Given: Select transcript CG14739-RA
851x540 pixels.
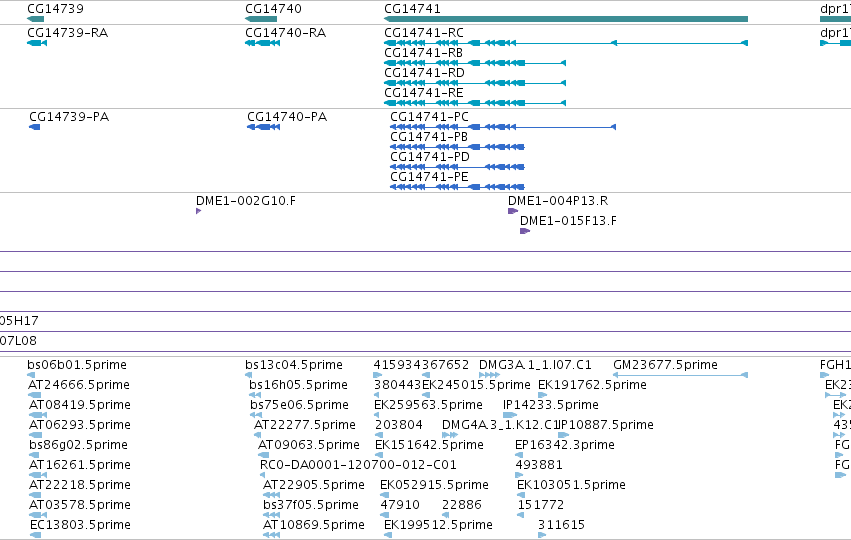Looking at the screenshot, I should pos(68,33).
